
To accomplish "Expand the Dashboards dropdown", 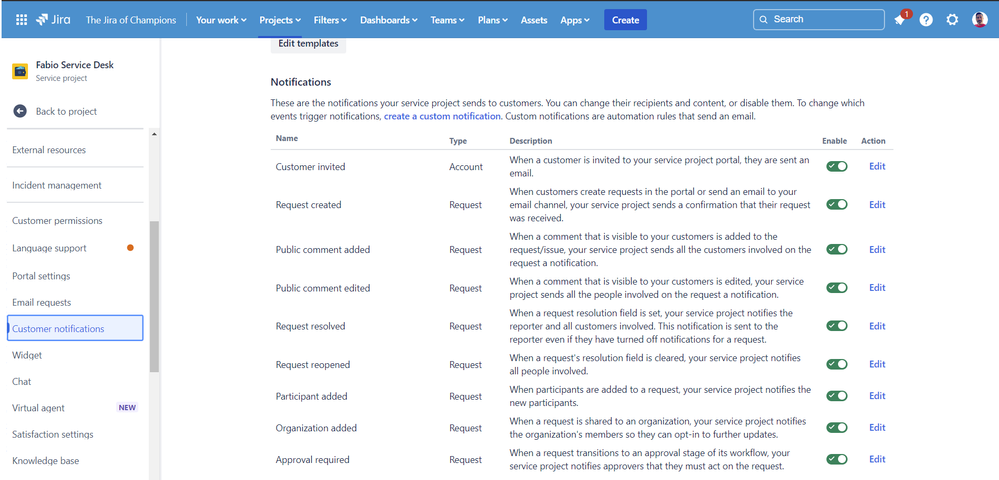I will 389,20.
